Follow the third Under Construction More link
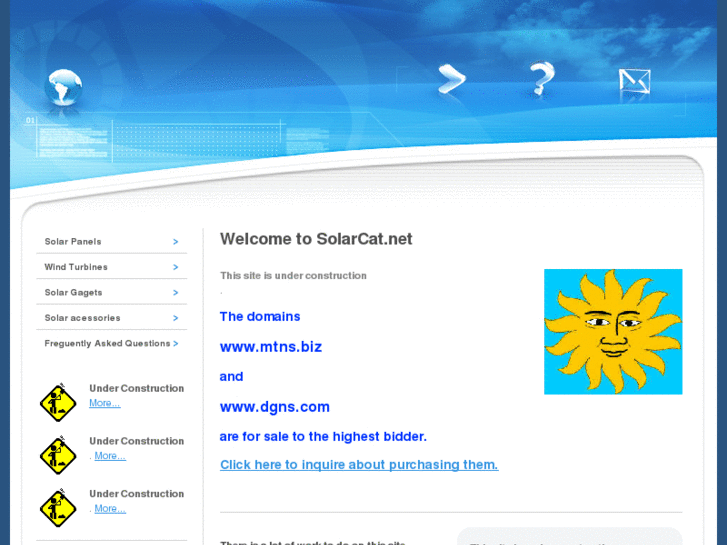 [x=110, y=509]
